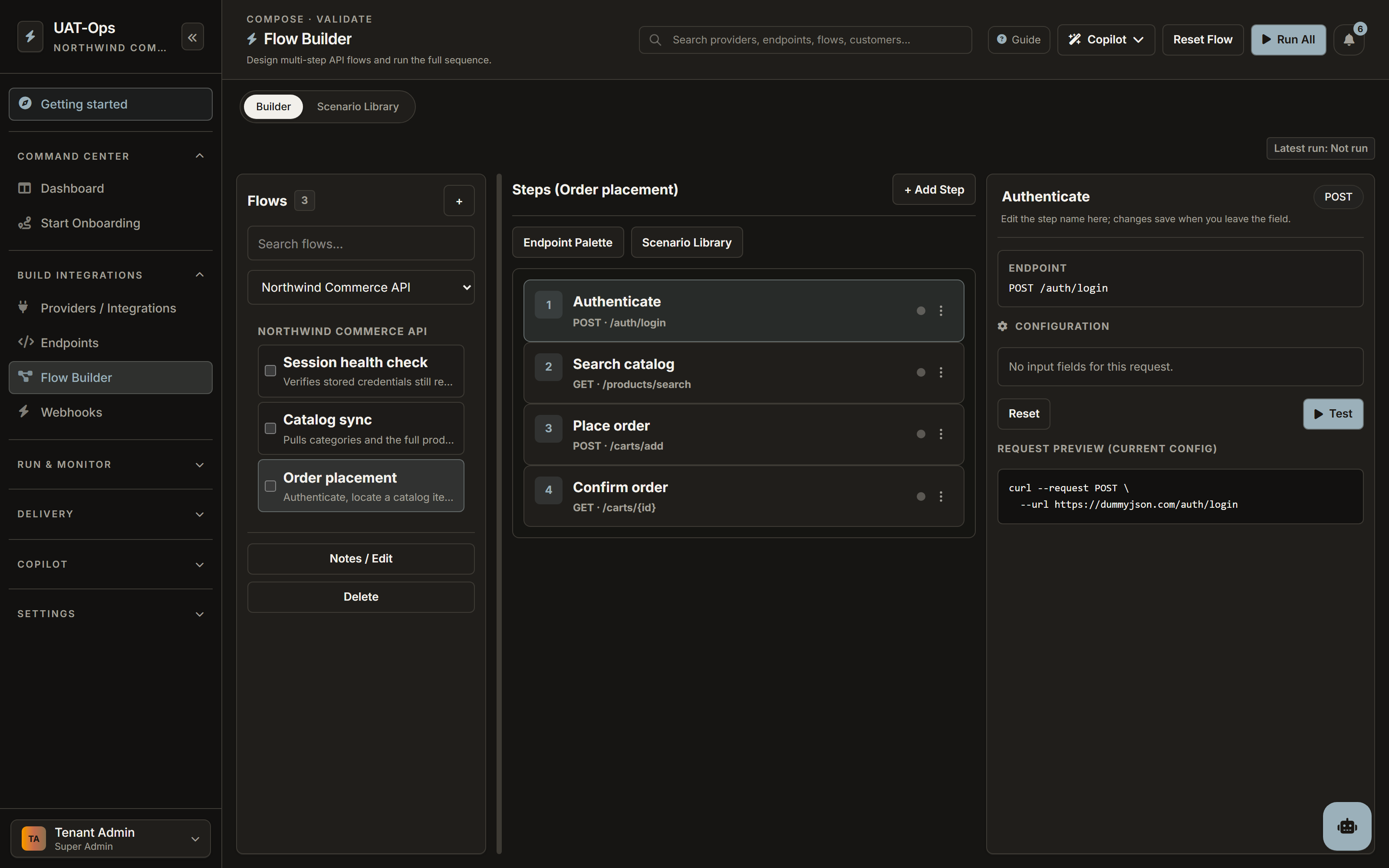This screenshot has height=868, width=1389.
Task: Switch to the Scenario Library top tab
Action: click(358, 107)
